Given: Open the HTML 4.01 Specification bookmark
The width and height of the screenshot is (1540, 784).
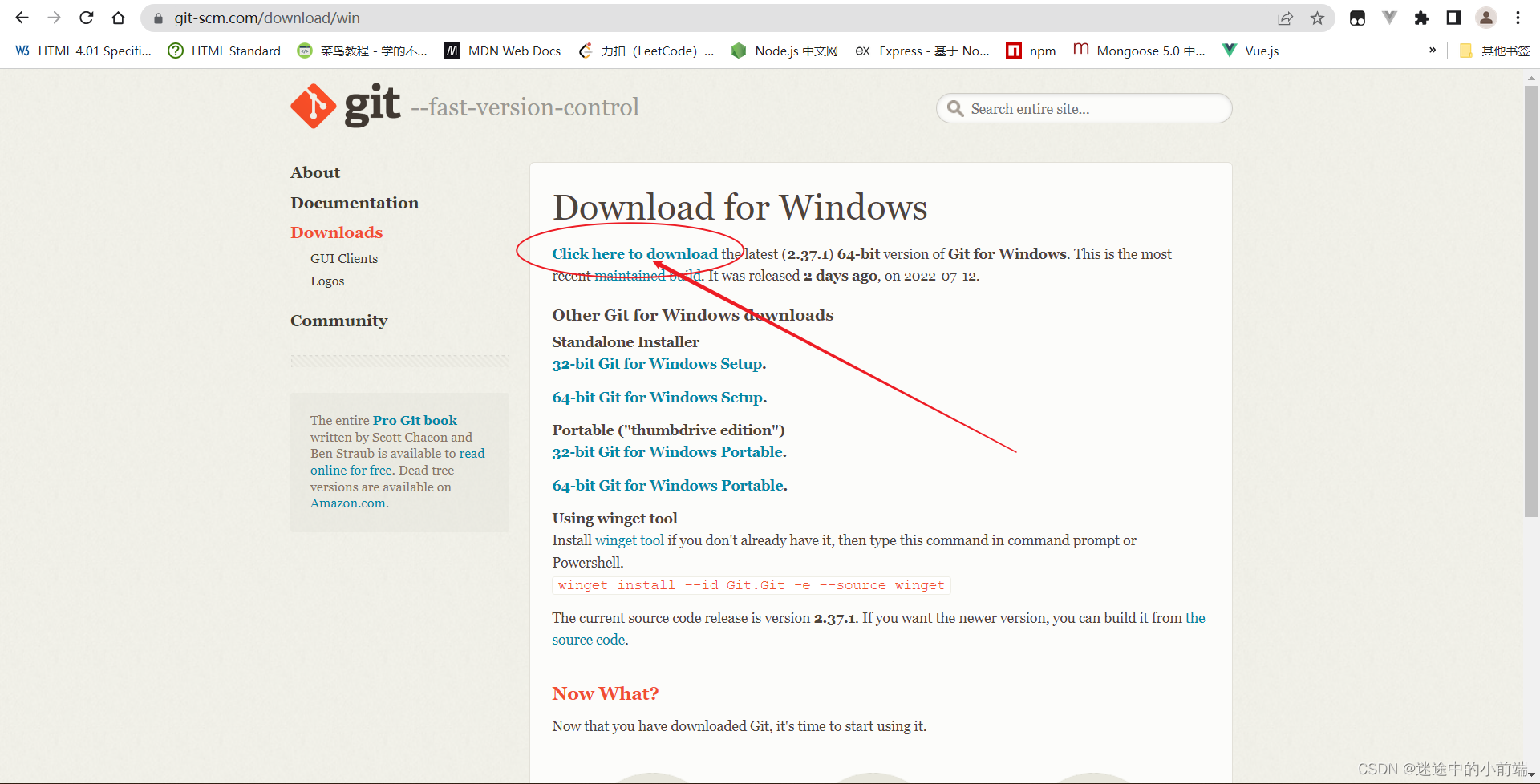Looking at the screenshot, I should [83, 51].
